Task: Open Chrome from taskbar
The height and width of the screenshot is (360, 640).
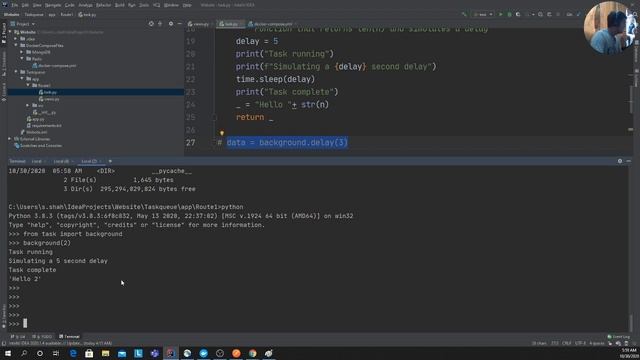Action: pyautogui.click(x=252, y=353)
